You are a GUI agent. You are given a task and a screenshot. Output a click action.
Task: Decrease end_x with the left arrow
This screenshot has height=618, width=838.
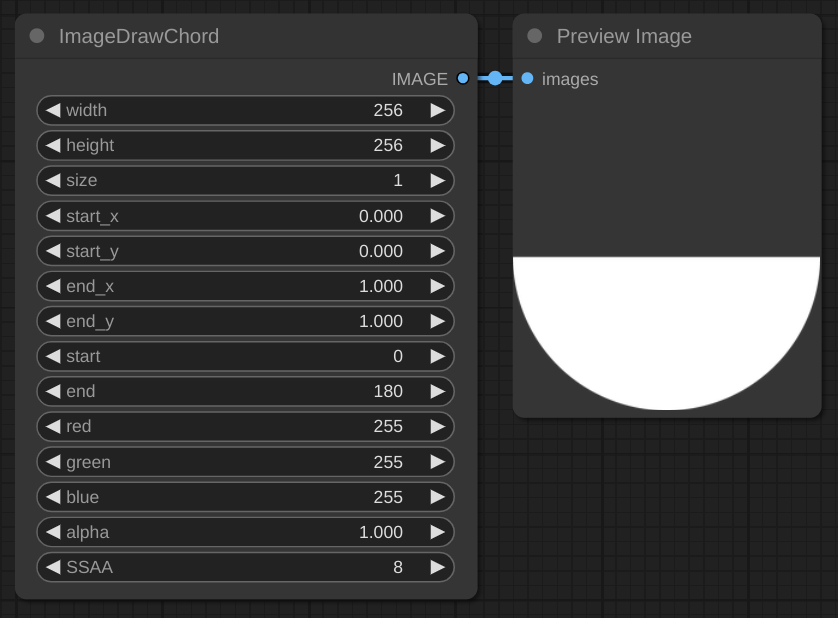point(53,286)
